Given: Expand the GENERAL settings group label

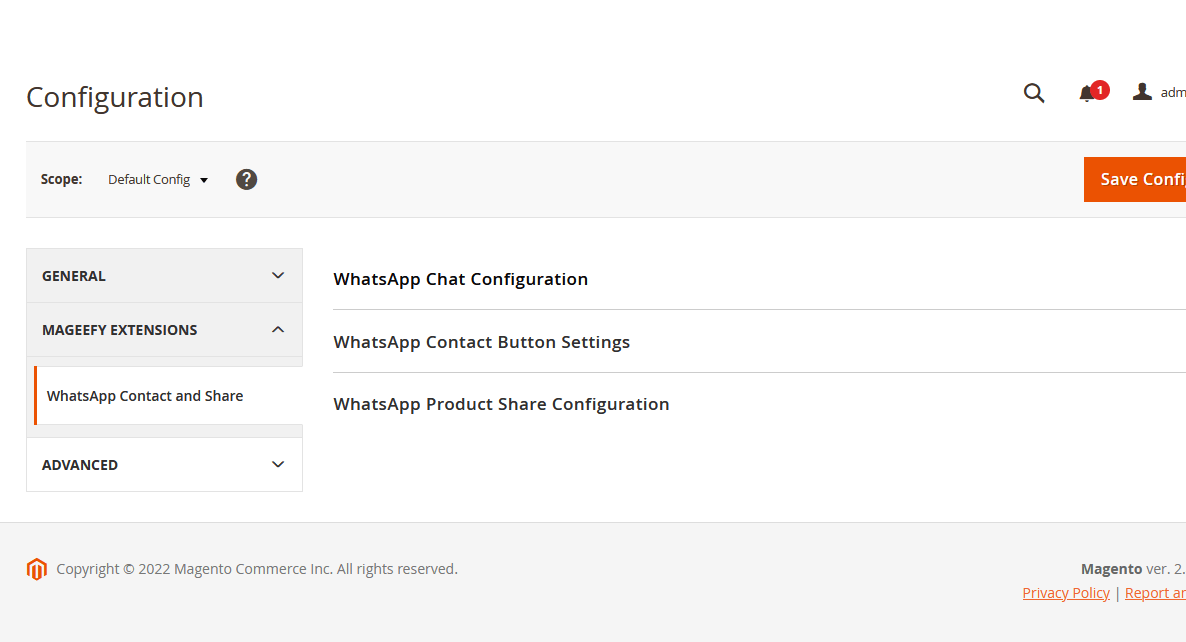Looking at the screenshot, I should (74, 276).
